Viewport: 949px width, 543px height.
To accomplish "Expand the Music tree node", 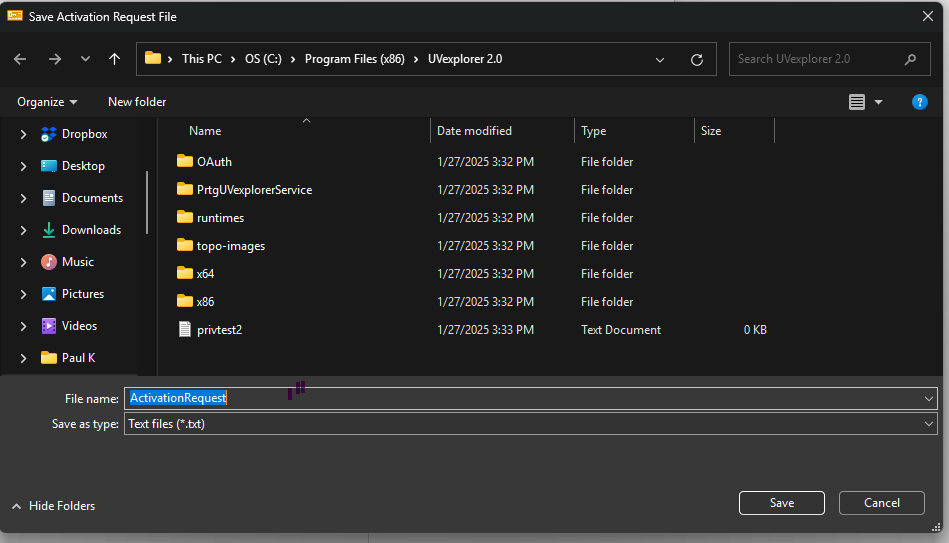I will click(x=23, y=262).
